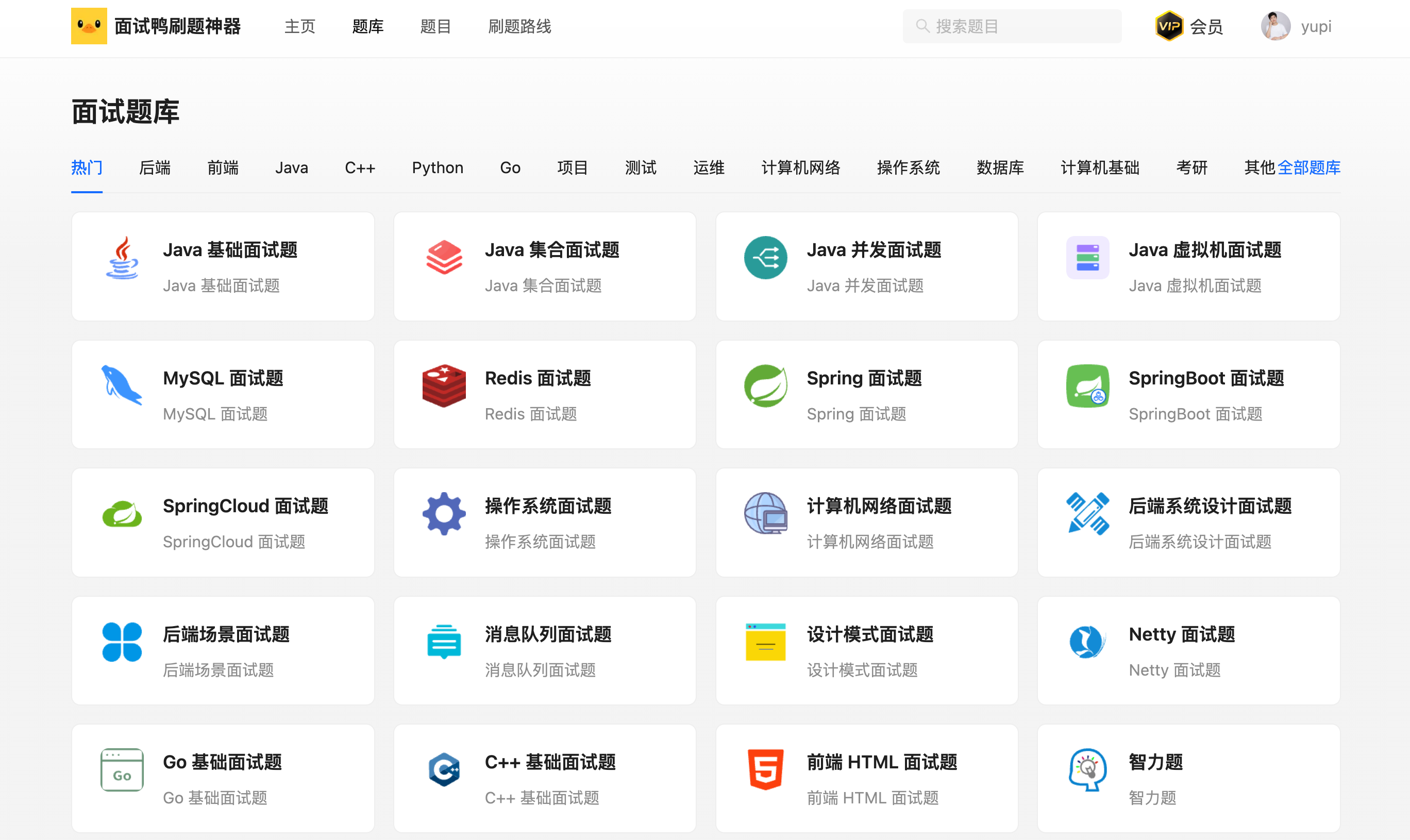Click the red stacked layers icon for Java 集合
The height and width of the screenshot is (840, 1410).
(x=444, y=258)
